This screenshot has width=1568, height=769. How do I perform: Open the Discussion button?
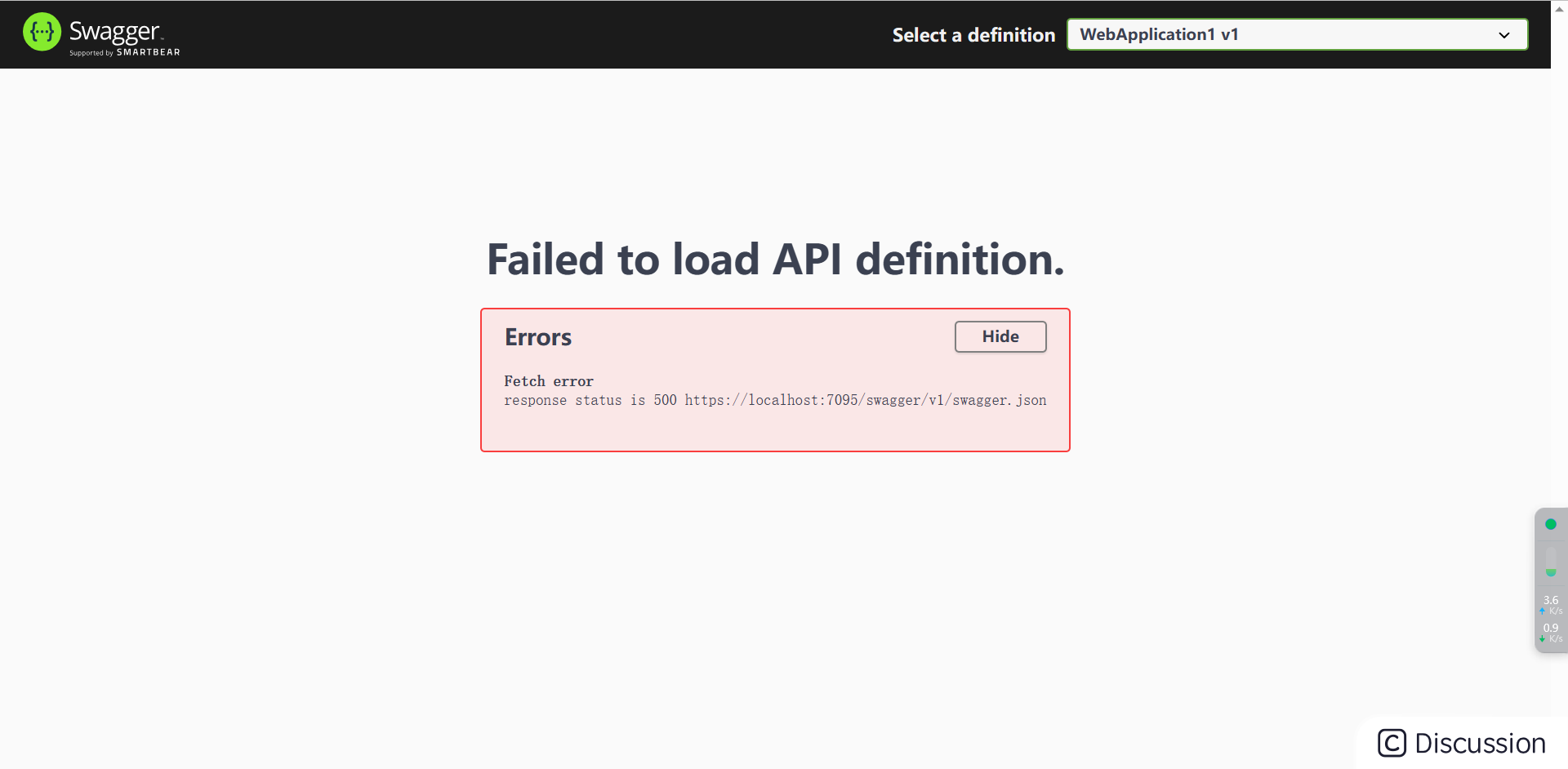coord(1462,743)
